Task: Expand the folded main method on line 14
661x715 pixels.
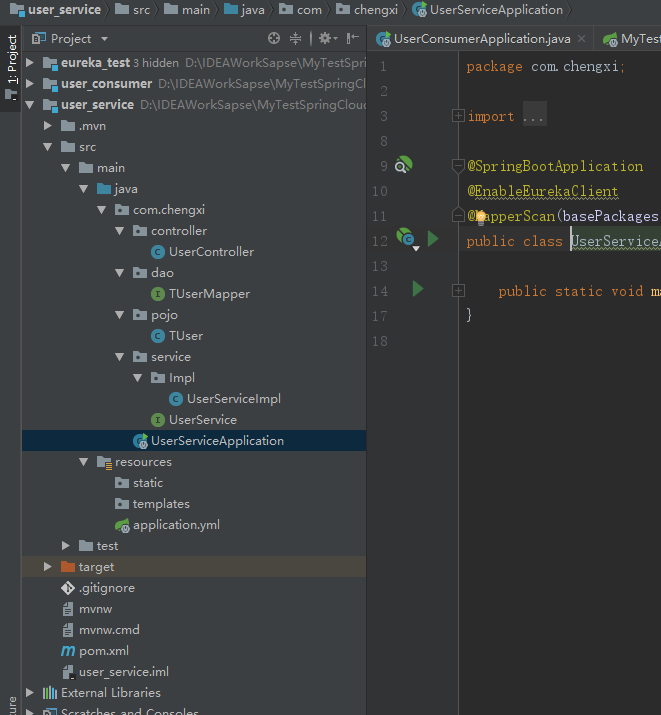Action: 458,290
